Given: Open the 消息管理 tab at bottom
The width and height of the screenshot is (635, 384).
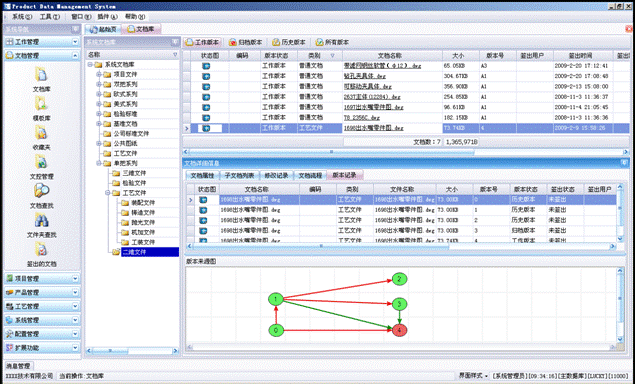Looking at the screenshot, I should click(x=18, y=366).
